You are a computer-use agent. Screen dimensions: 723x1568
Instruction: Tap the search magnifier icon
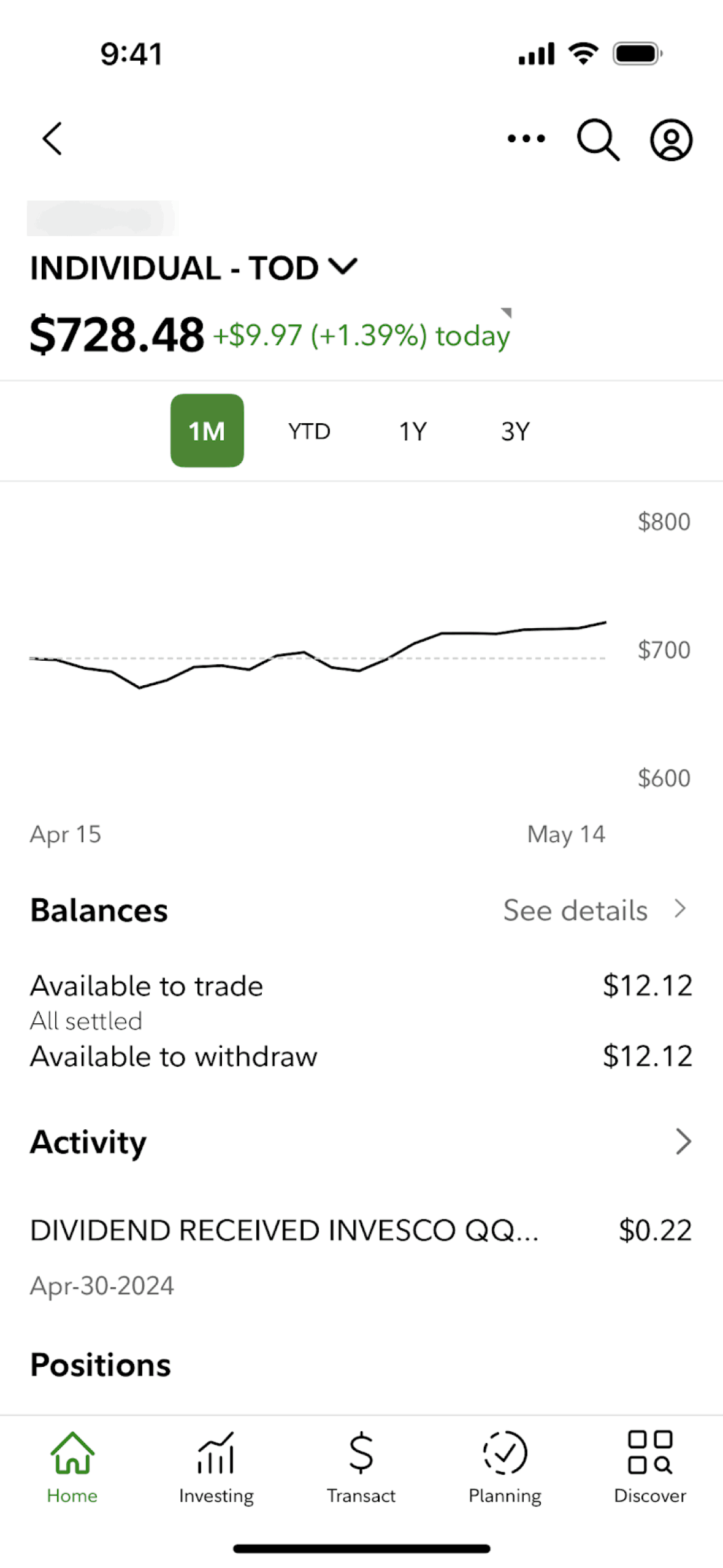[598, 140]
